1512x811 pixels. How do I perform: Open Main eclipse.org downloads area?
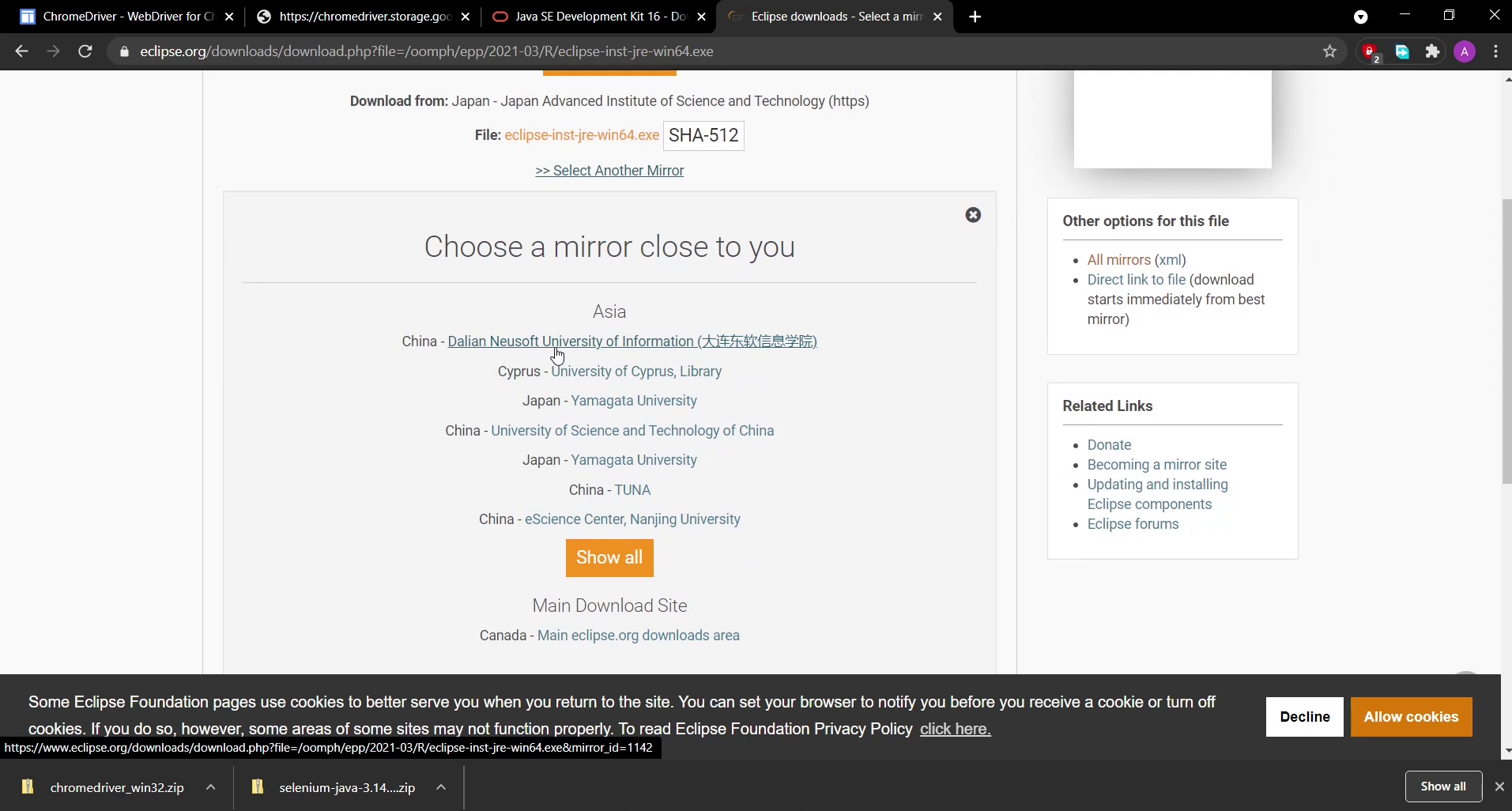(639, 636)
